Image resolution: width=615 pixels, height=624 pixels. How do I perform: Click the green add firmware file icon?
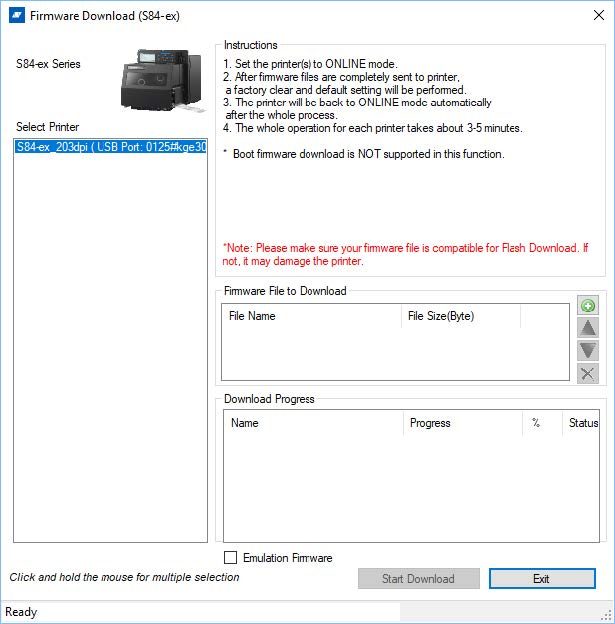(x=588, y=306)
